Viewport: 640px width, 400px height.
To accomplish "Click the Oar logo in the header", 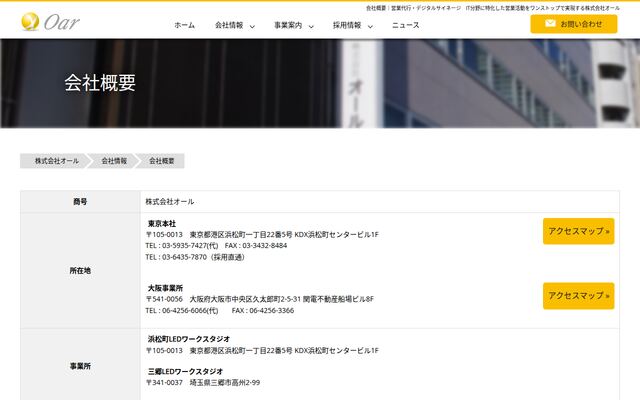I will point(50,22).
